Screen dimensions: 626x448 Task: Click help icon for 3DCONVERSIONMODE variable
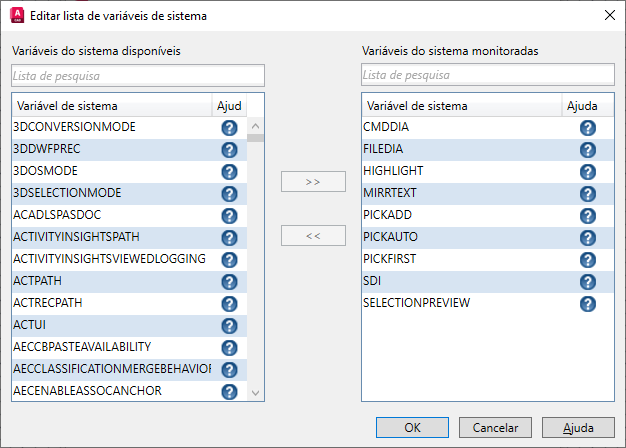(229, 128)
